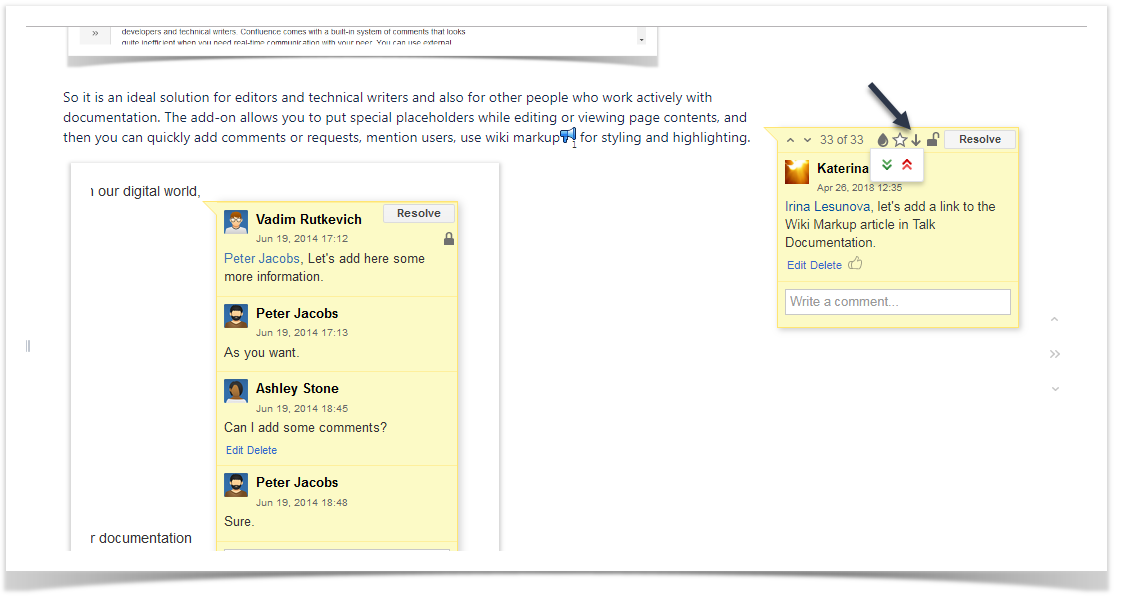1121x600 pixels.
Task: Go to previous comment with up chevron
Action: click(790, 140)
